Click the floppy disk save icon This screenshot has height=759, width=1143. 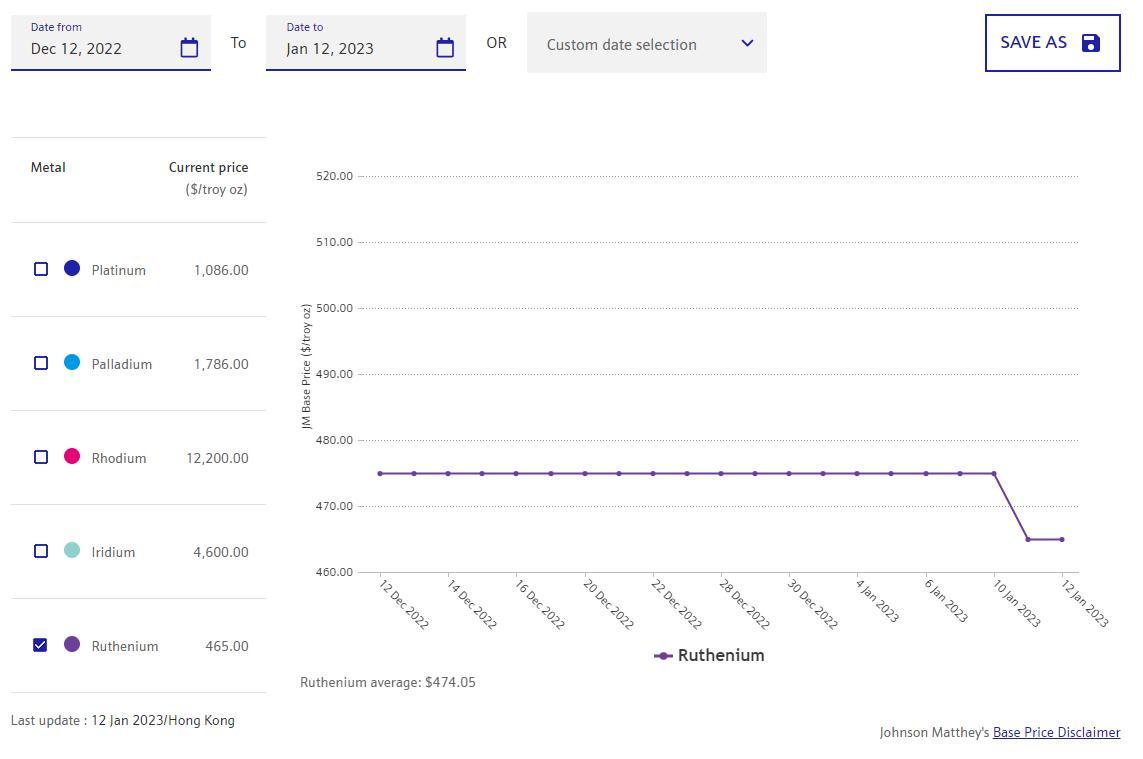[x=1091, y=43]
